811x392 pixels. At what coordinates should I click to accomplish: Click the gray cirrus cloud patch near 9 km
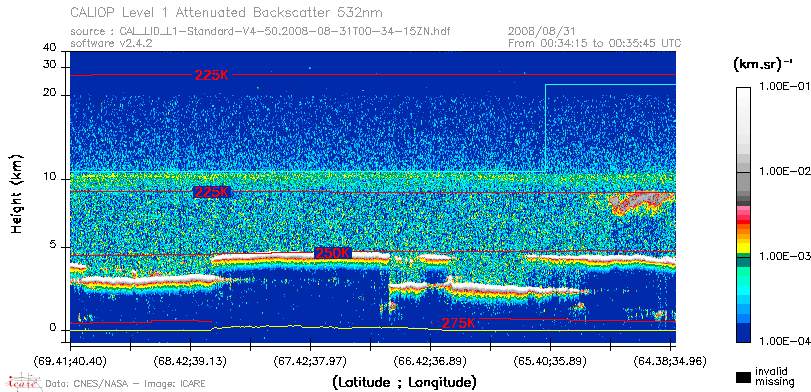[x=641, y=202]
